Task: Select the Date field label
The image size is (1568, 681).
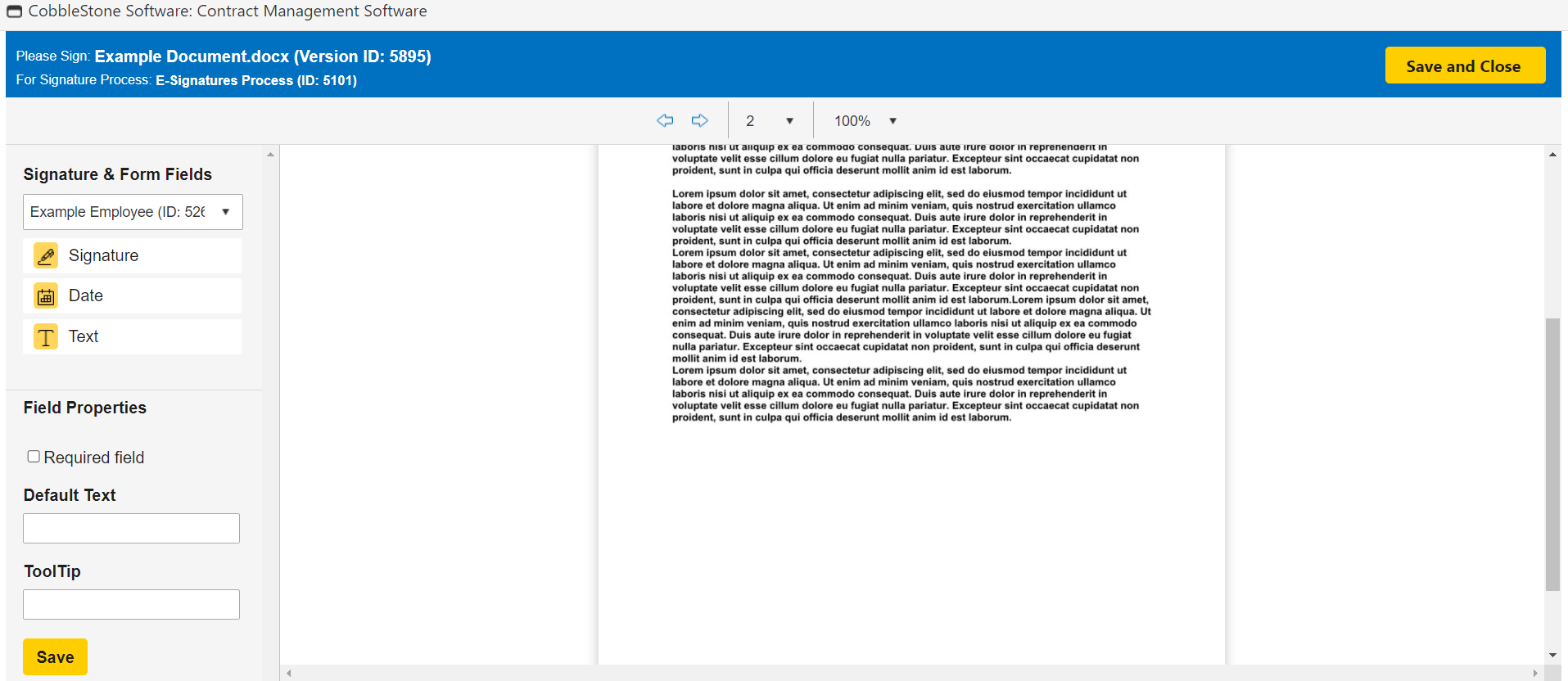Action: [86, 295]
